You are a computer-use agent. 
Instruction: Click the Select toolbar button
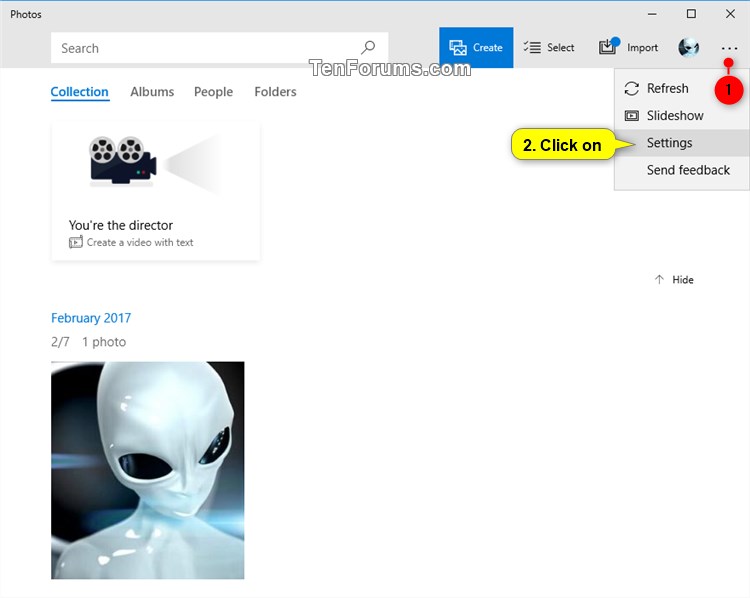[549, 47]
